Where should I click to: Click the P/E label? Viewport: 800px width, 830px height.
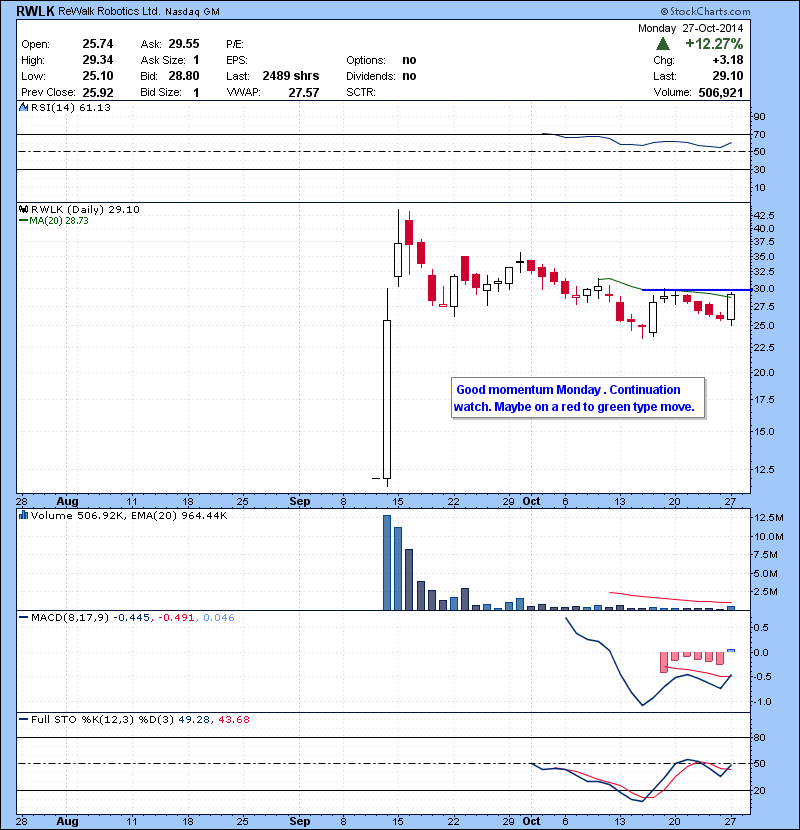235,44
